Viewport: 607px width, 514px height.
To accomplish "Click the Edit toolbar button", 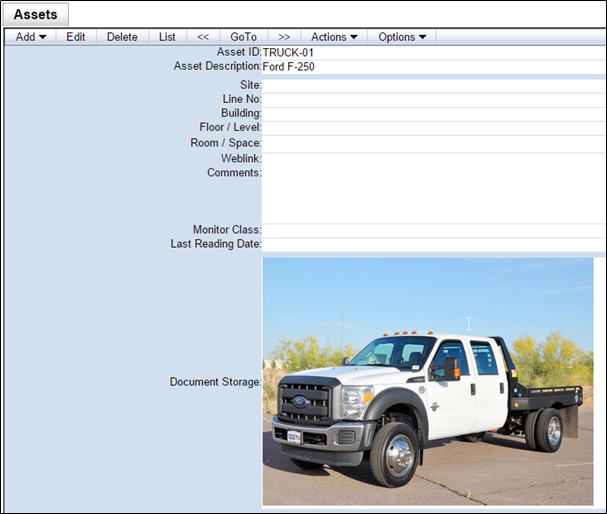I will tap(75, 37).
